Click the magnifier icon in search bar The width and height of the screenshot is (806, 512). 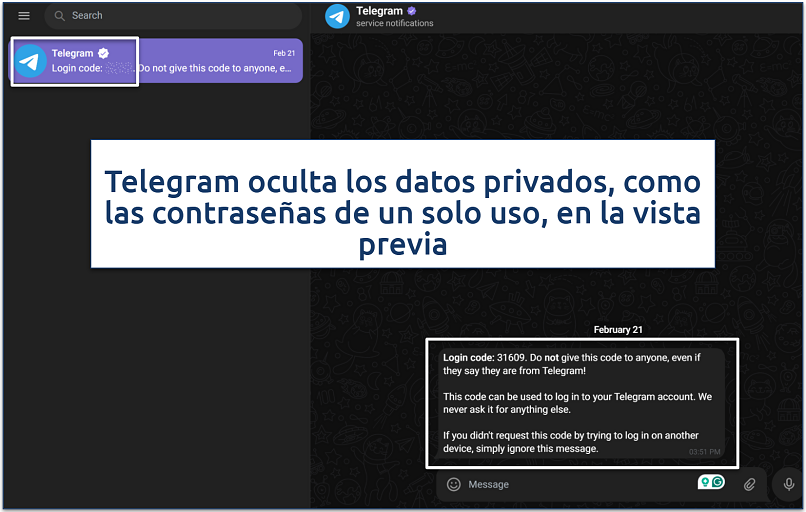click(x=60, y=16)
